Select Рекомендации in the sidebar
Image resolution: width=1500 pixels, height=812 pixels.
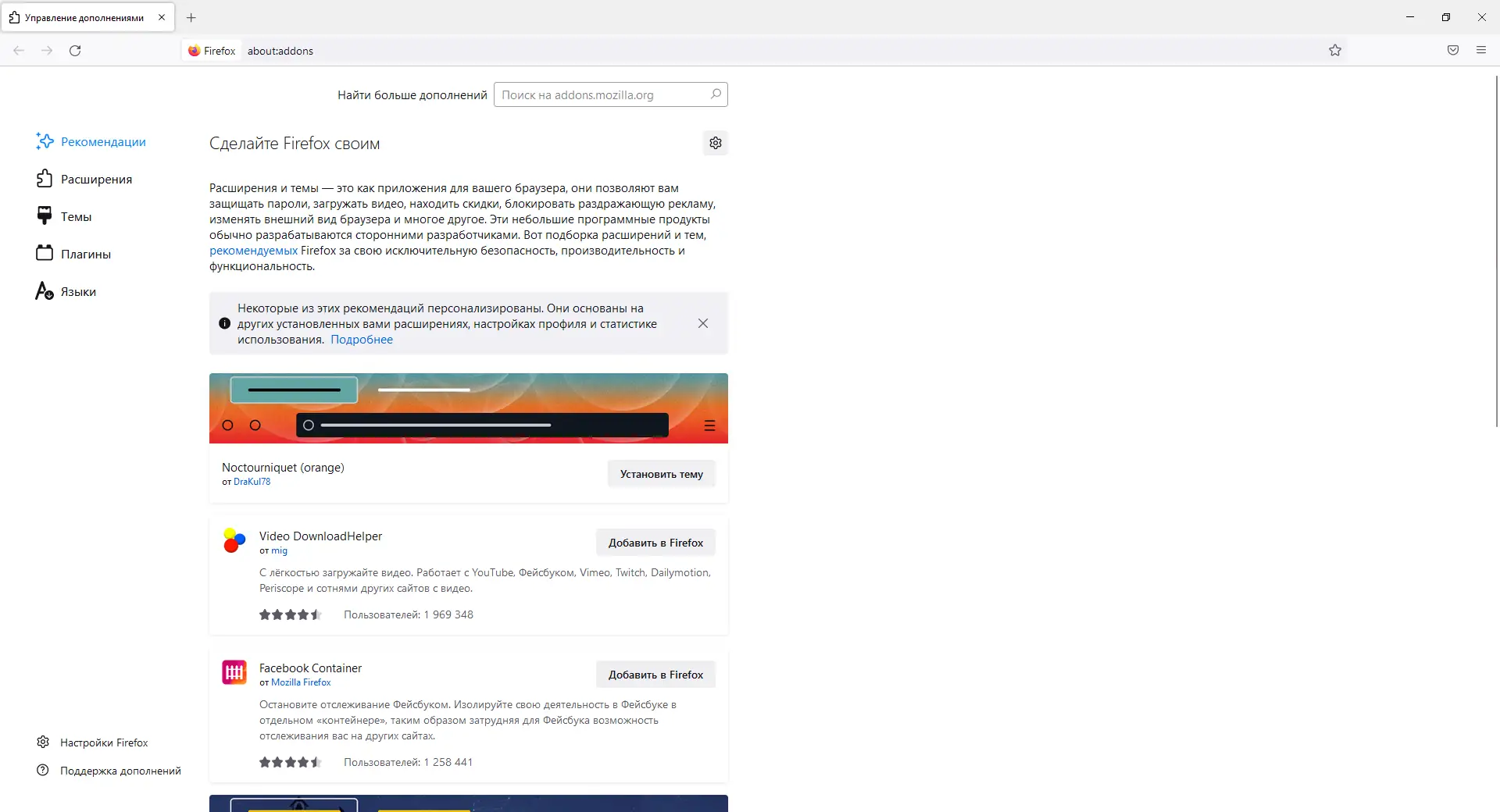click(103, 141)
